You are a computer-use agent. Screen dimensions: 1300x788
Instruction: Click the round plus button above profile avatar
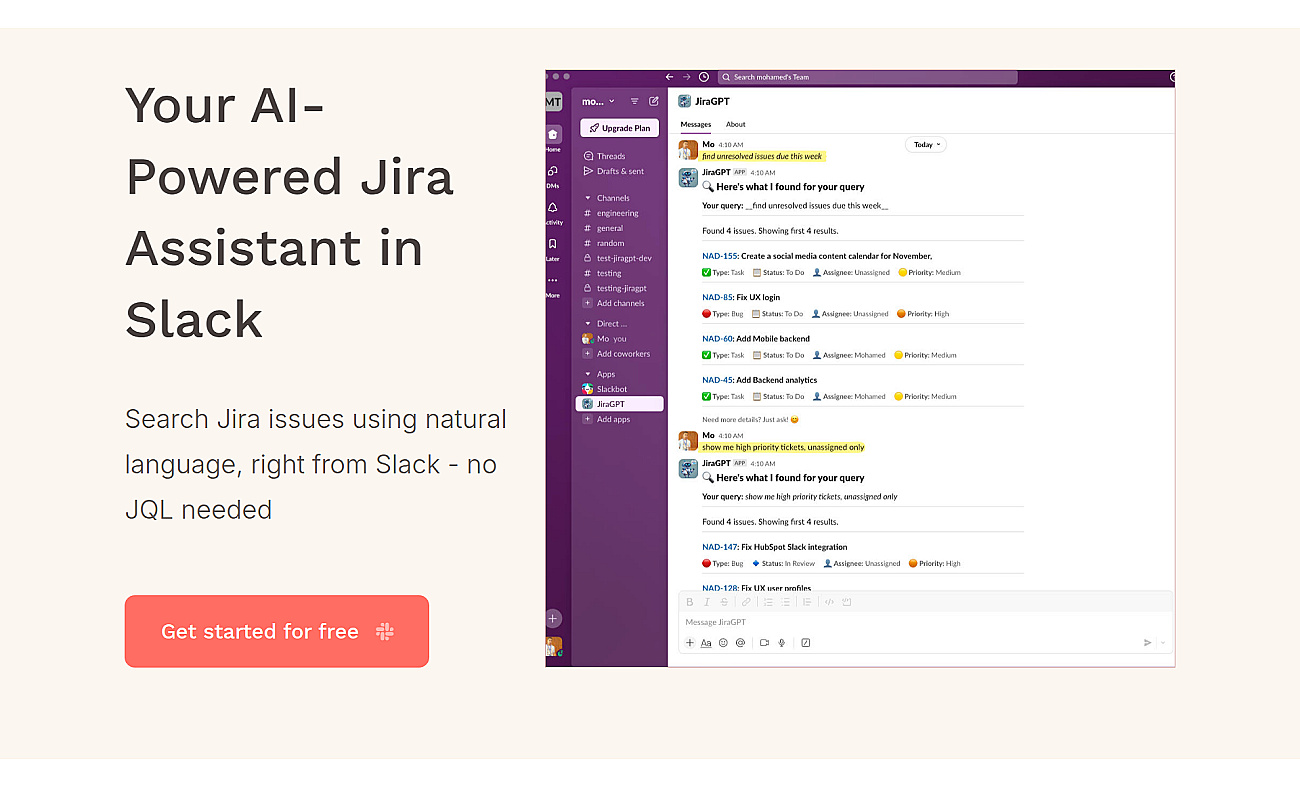pyautogui.click(x=553, y=619)
